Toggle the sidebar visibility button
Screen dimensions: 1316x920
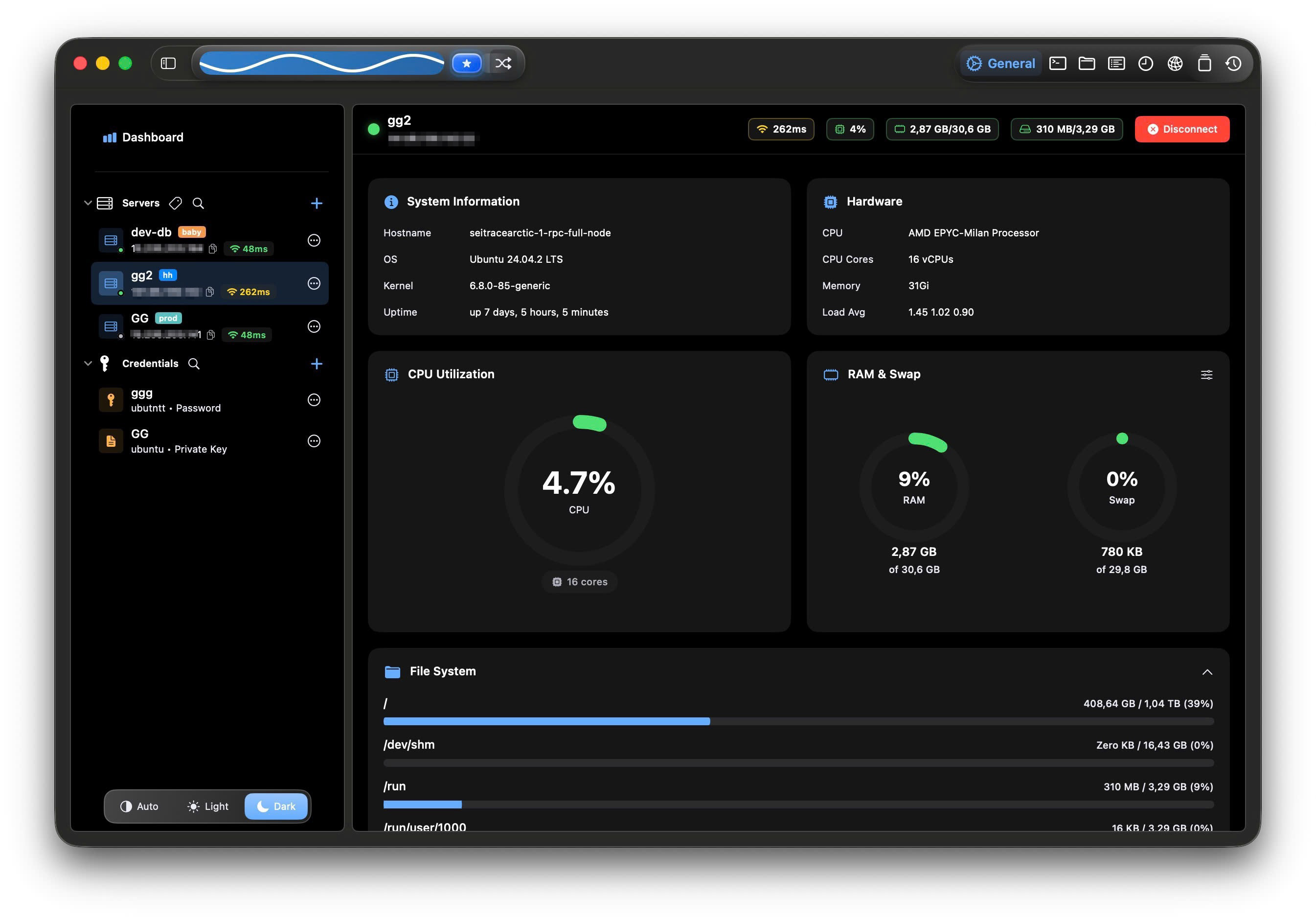[168, 63]
